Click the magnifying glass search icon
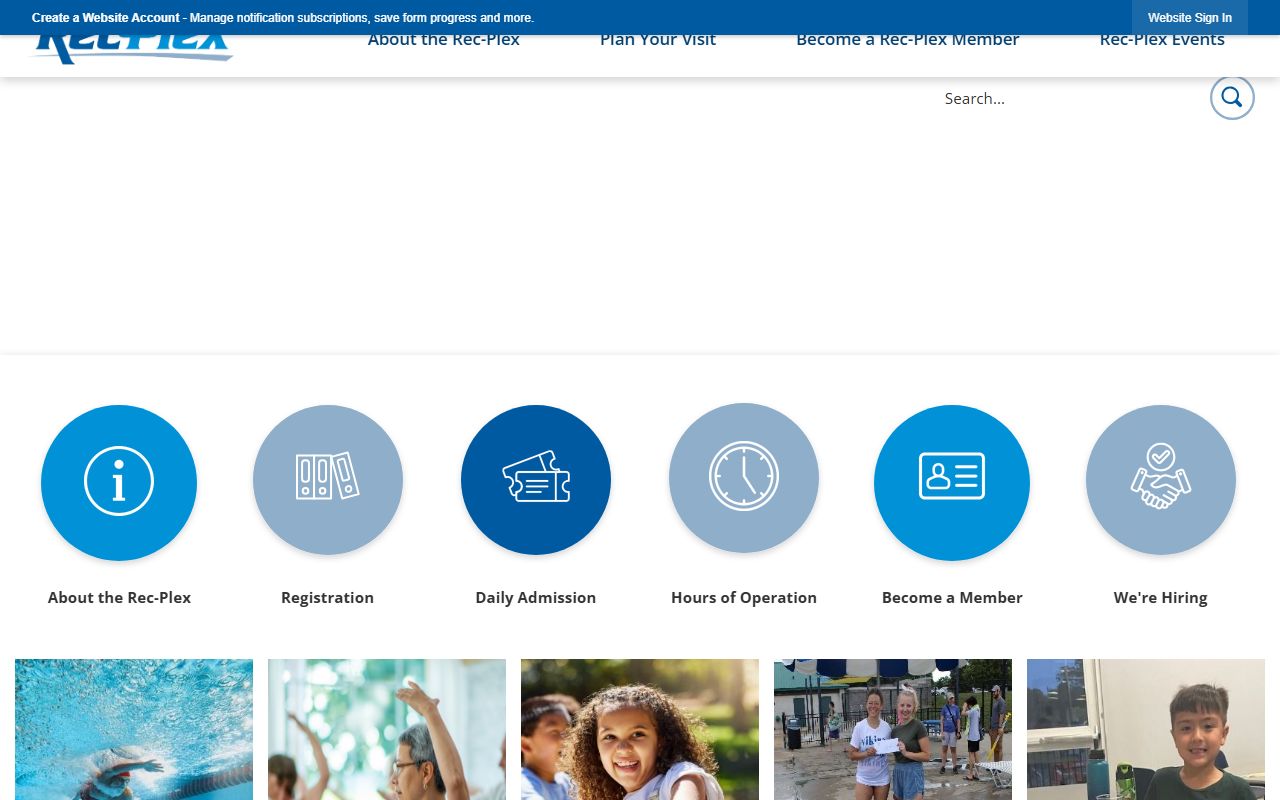 1232,98
